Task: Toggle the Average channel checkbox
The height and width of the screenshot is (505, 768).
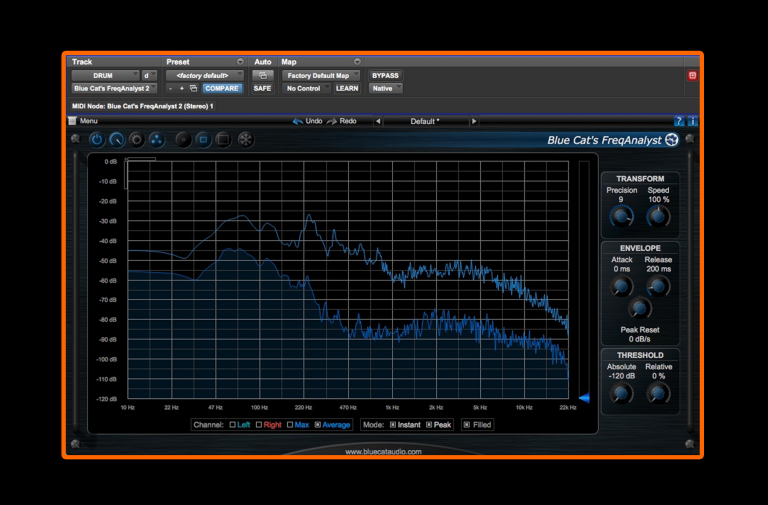Action: pos(318,425)
